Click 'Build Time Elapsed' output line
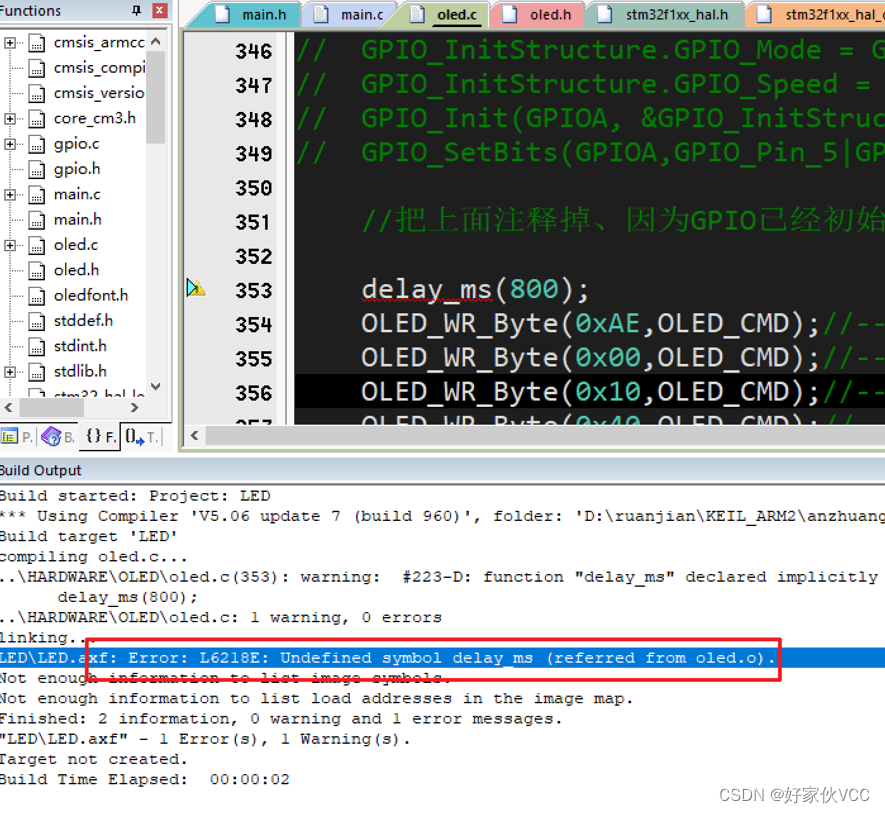The image size is (885, 813). [x=144, y=779]
